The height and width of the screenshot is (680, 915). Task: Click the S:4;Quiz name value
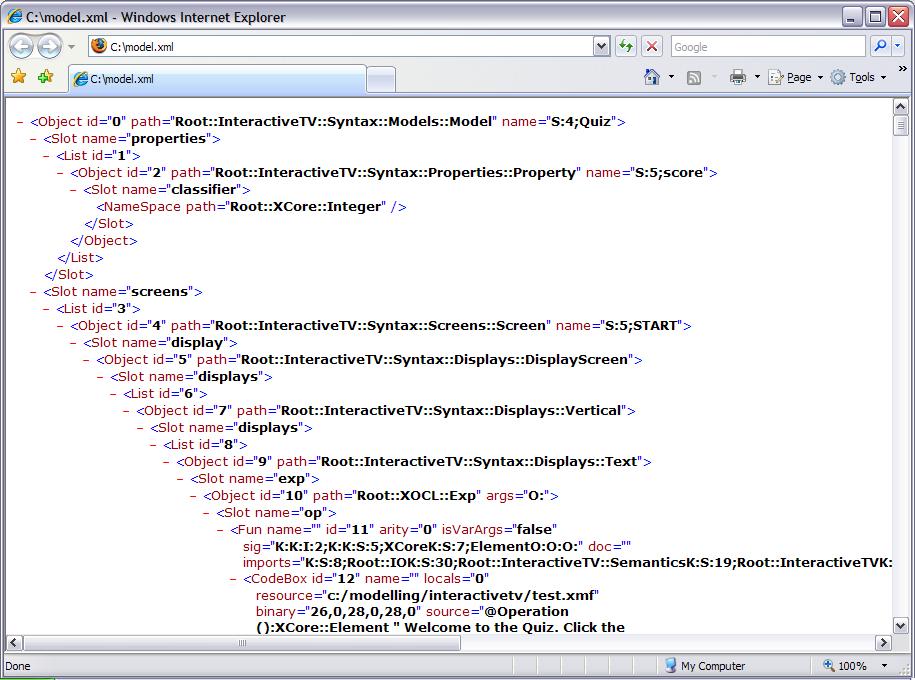[581, 121]
